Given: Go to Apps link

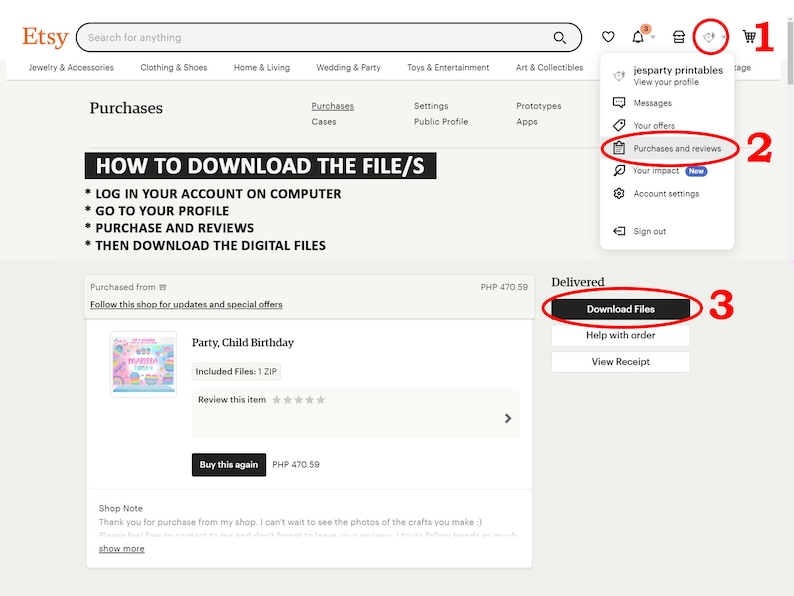Looking at the screenshot, I should point(527,122).
